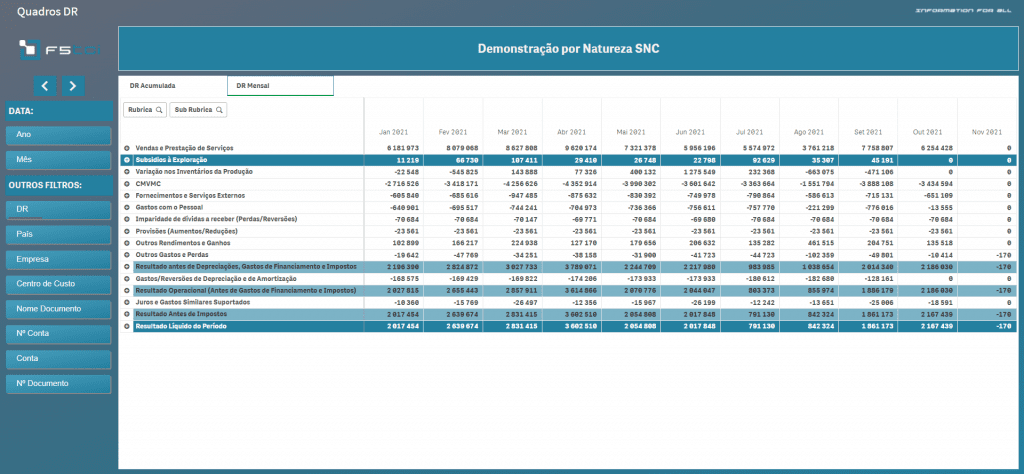Expand Juros e Gastos Similares Suportados row
The width and height of the screenshot is (1024, 474).
pyautogui.click(x=127, y=302)
